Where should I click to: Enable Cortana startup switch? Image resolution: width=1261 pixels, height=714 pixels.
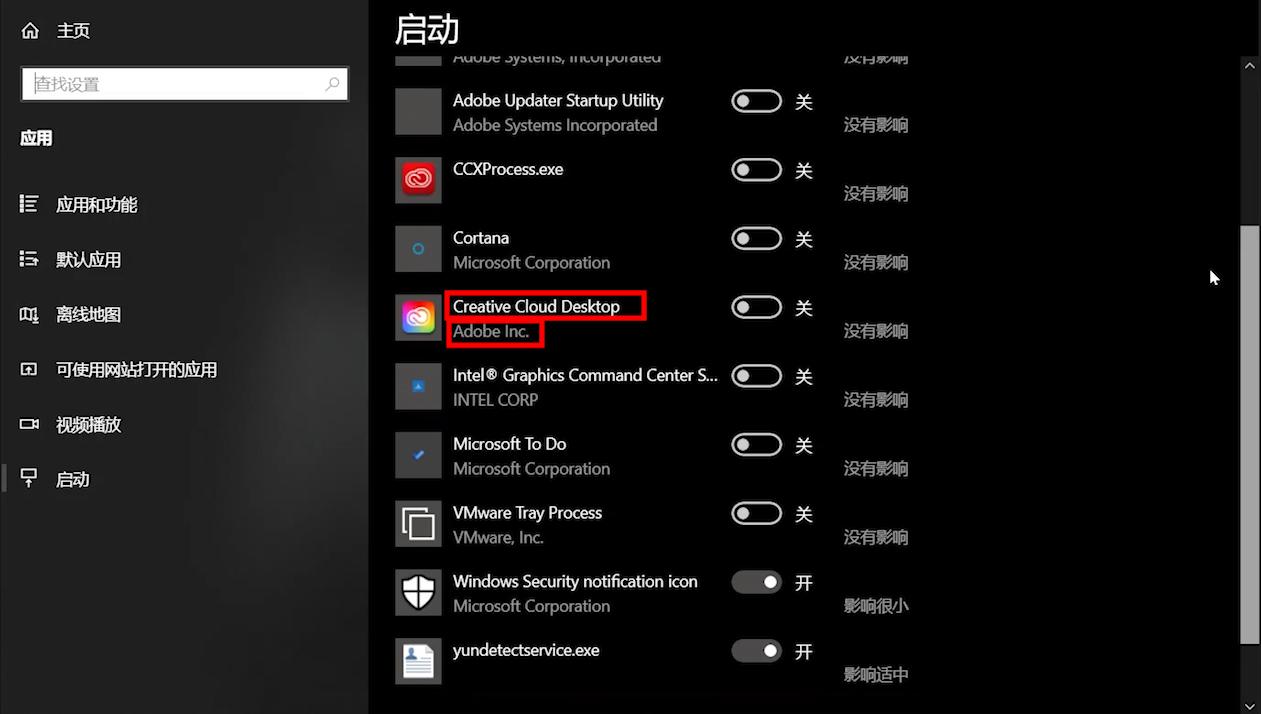756,238
